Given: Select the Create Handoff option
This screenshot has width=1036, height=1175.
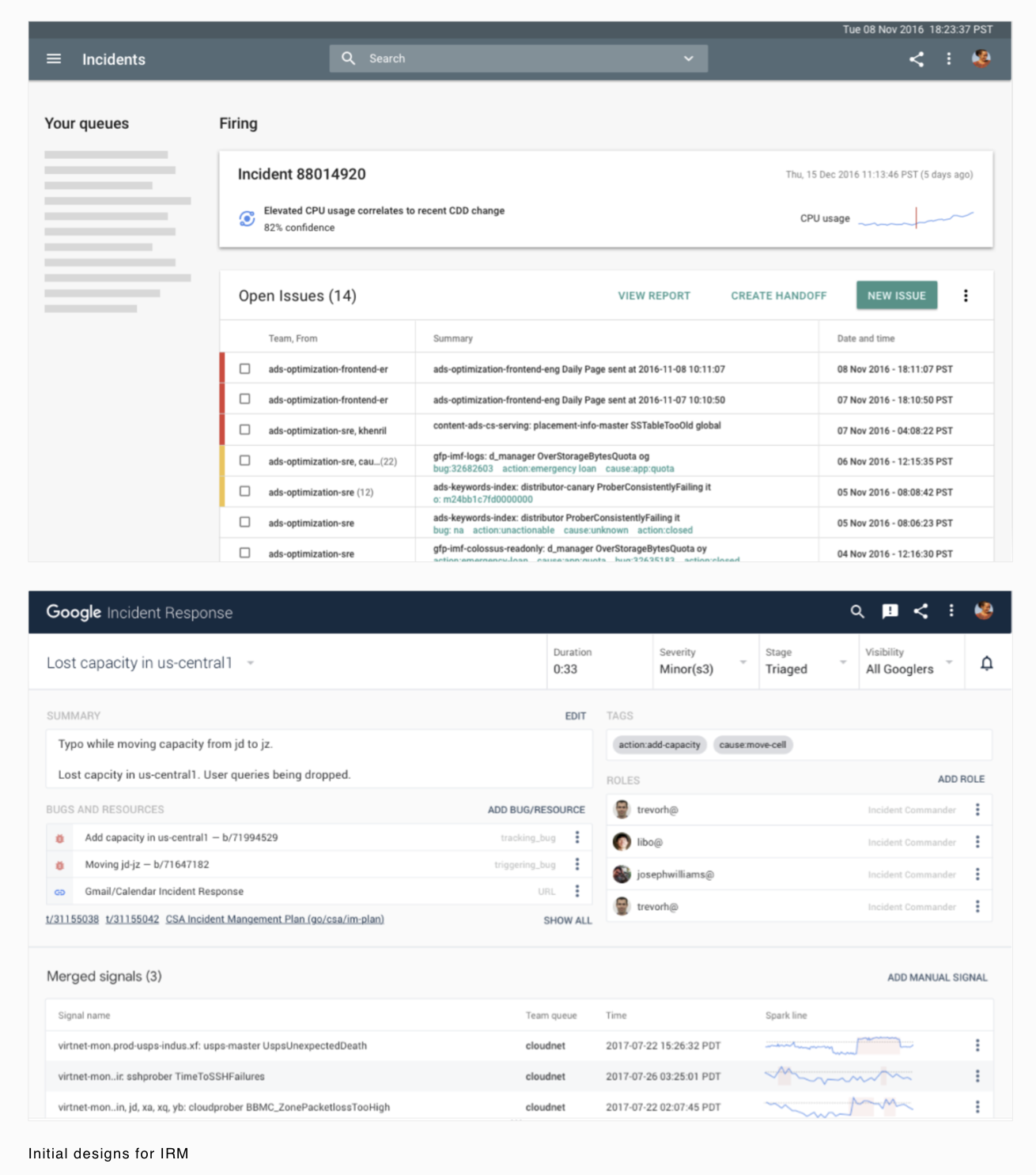Looking at the screenshot, I should click(778, 296).
